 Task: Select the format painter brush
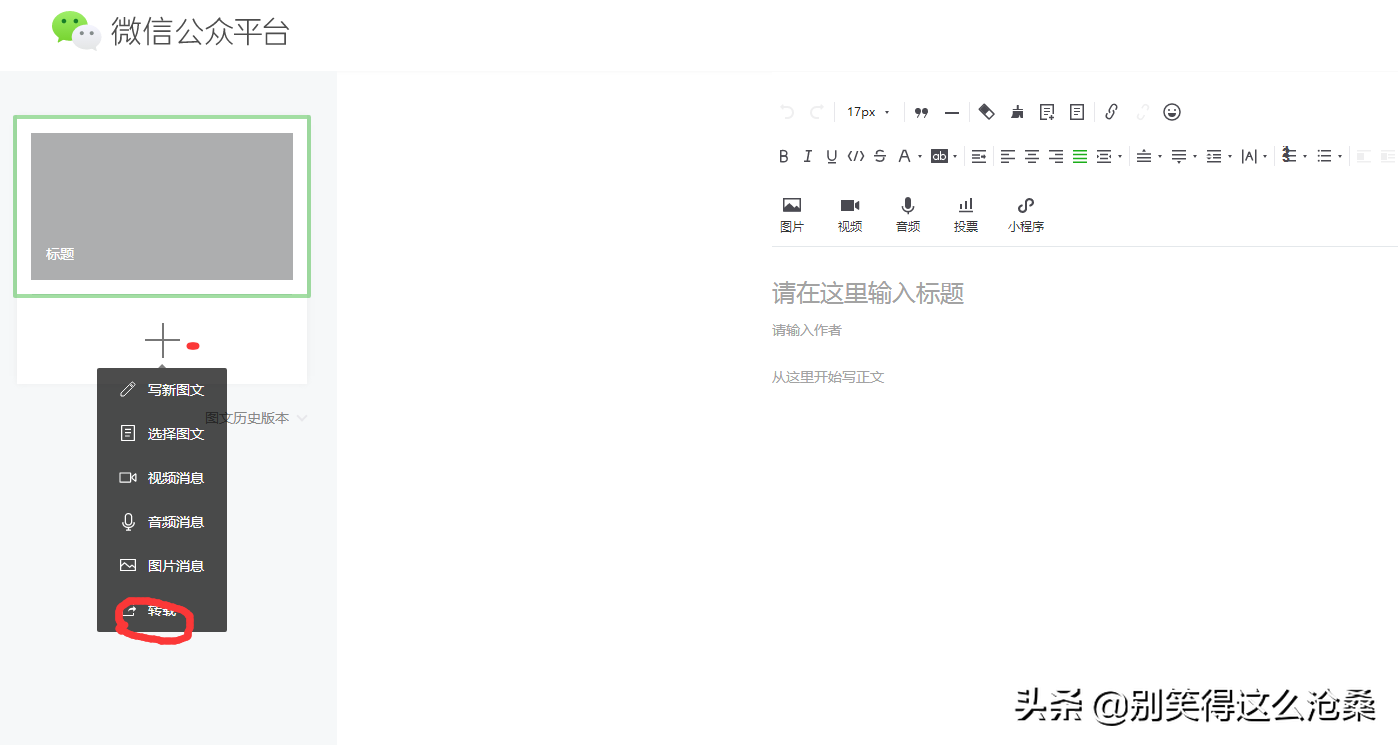(1017, 112)
